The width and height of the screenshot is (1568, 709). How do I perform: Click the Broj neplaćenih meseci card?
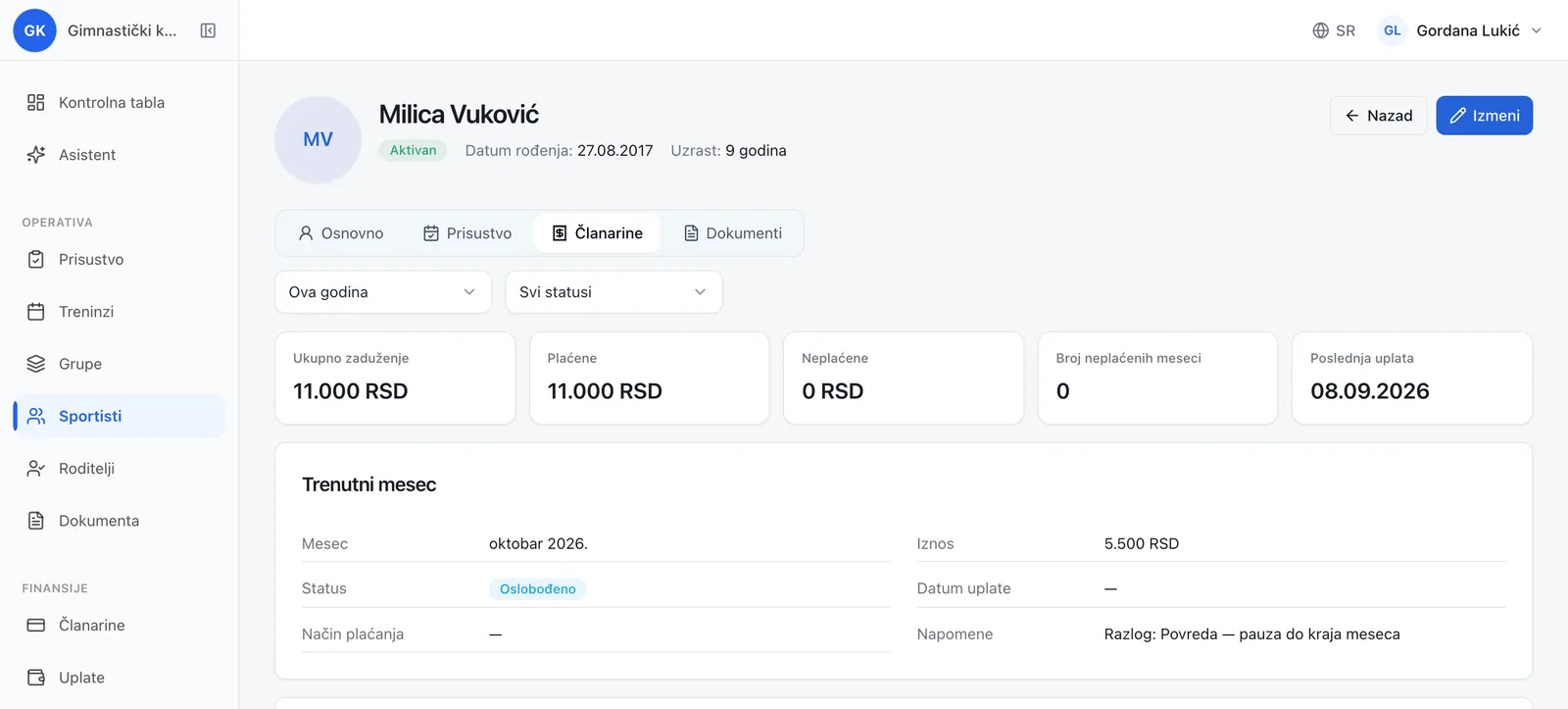[x=1157, y=378]
